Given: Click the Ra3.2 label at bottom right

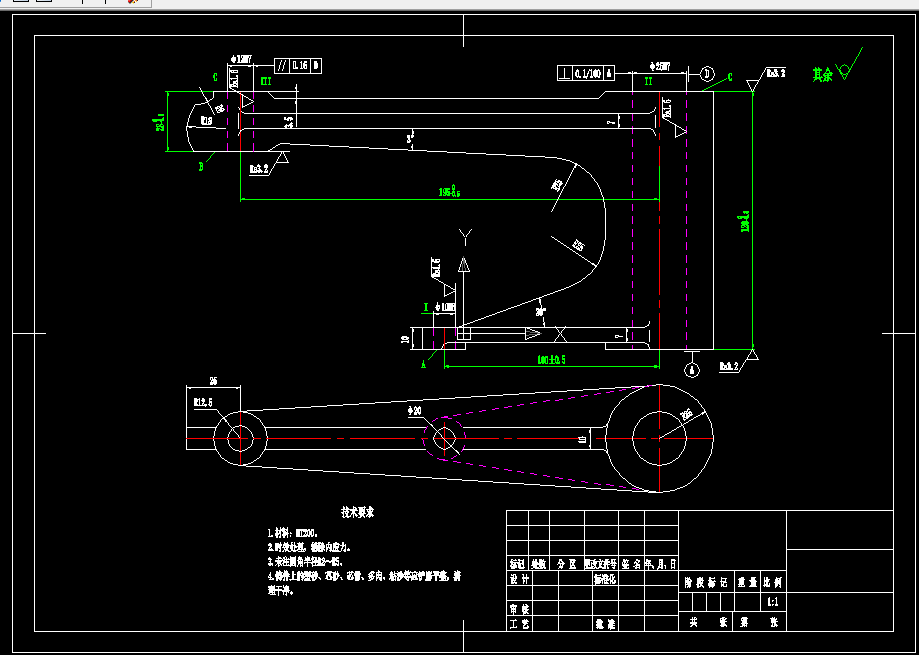Looking at the screenshot, I should pos(729,367).
